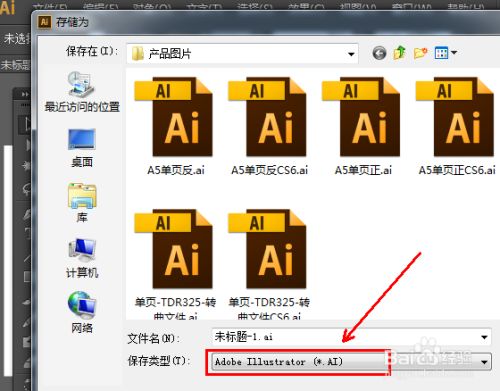Image resolution: width=500 pixels, height=391 pixels.
Task: Go up one folder level icon
Action: coord(399,53)
